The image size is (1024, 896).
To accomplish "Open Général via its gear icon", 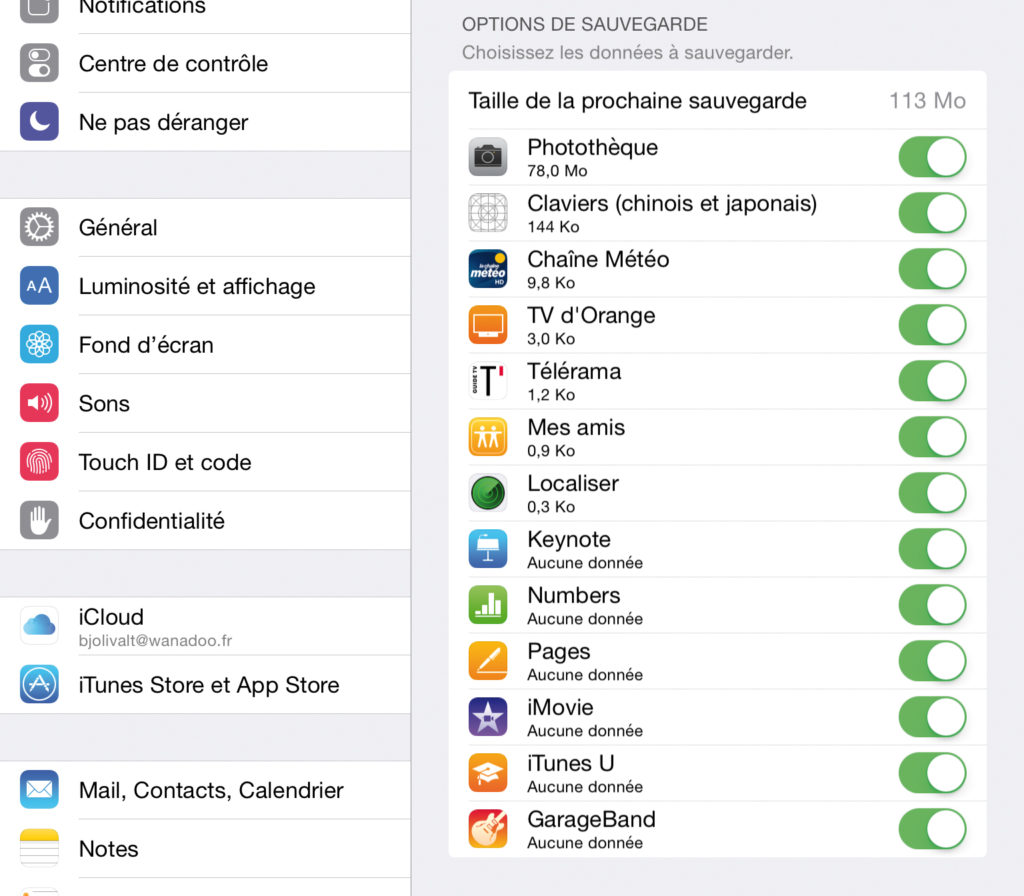I will point(39,227).
